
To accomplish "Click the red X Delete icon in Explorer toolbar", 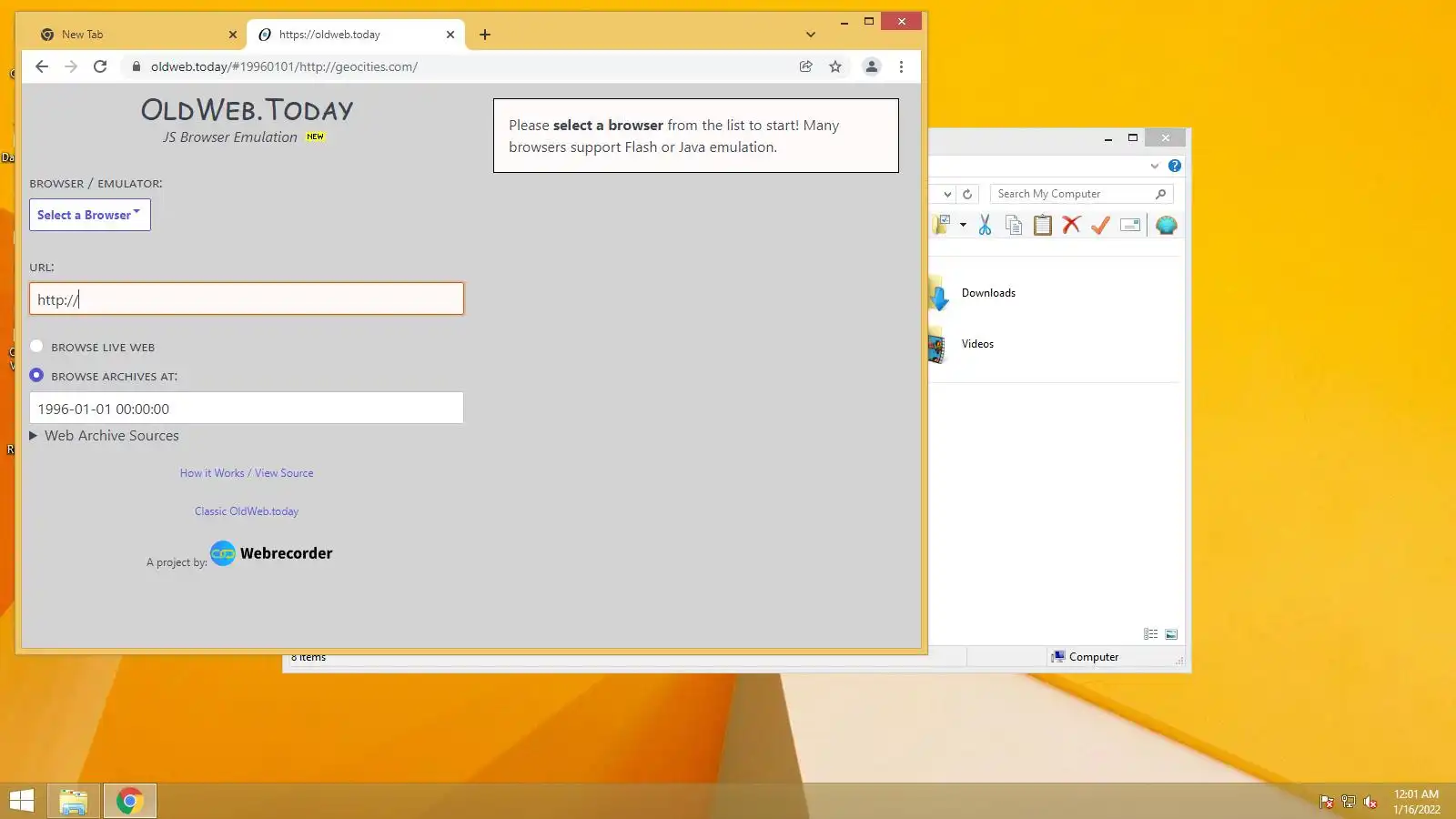I will point(1071,225).
